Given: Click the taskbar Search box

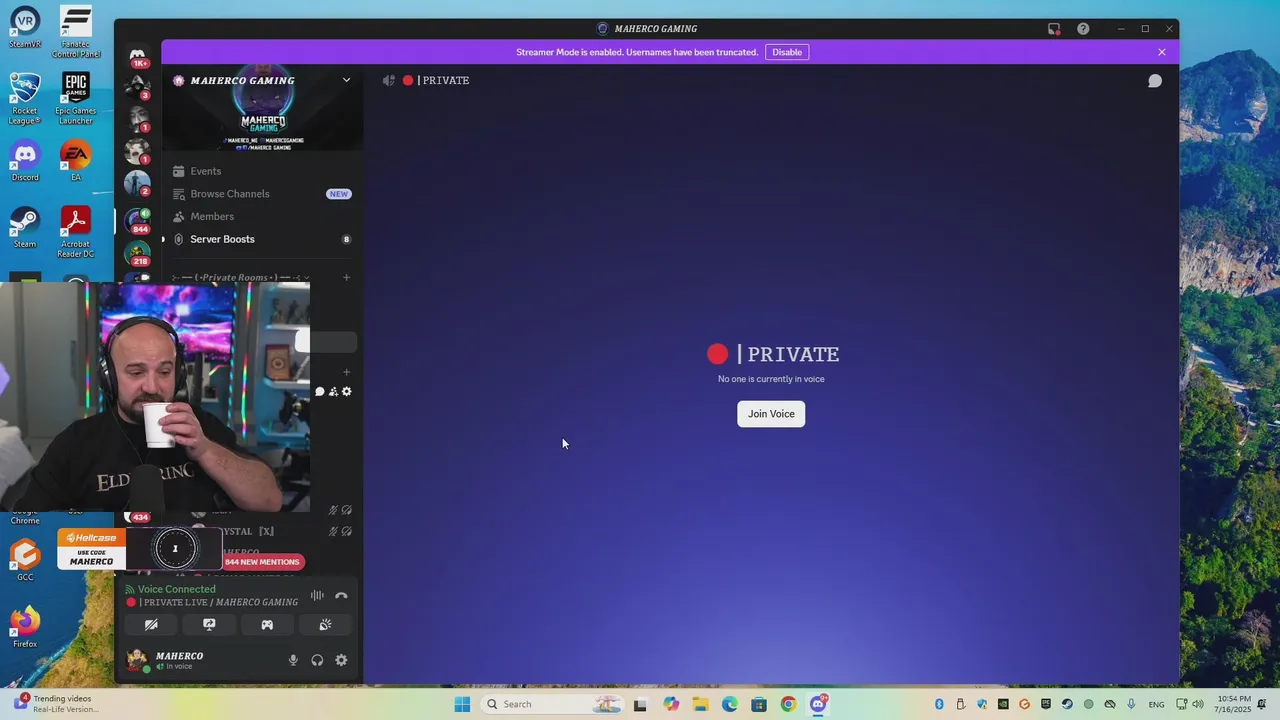Looking at the screenshot, I should [552, 704].
